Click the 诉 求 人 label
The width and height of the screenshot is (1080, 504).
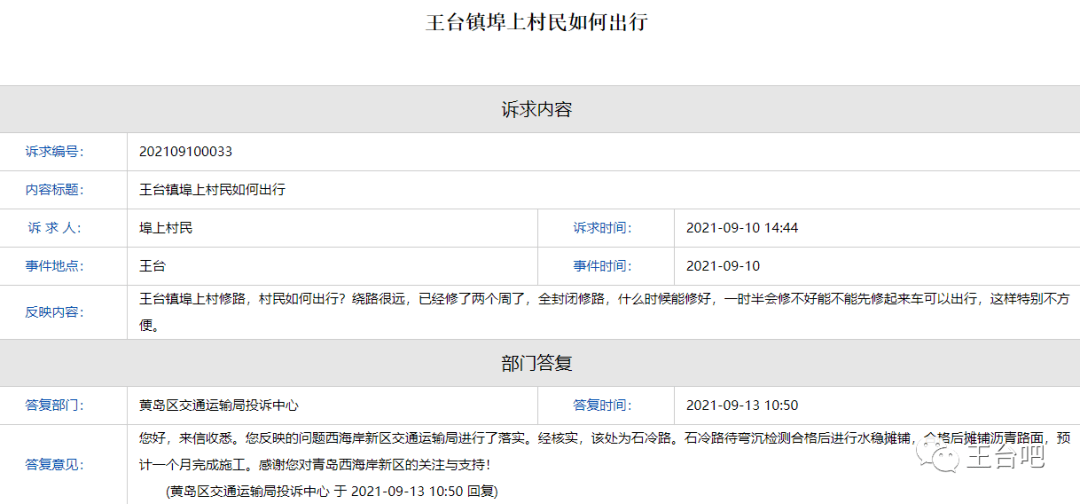pos(54,228)
